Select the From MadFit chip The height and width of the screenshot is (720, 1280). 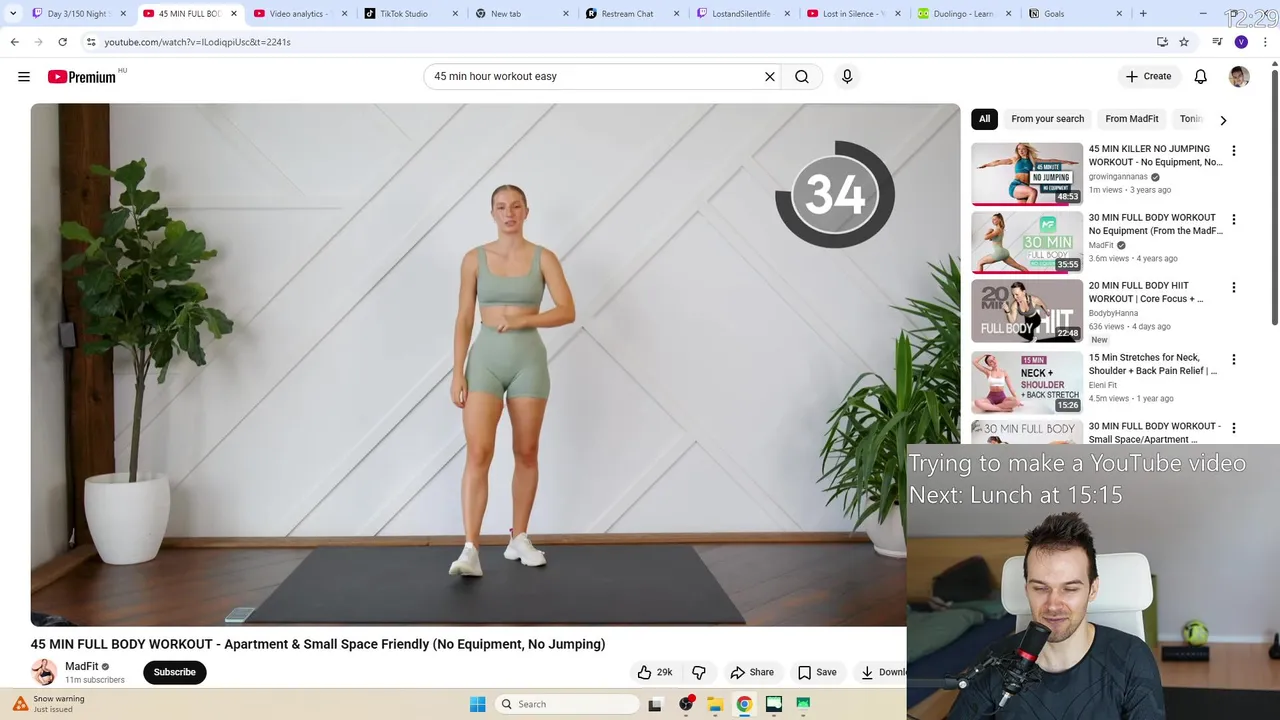point(1131,119)
